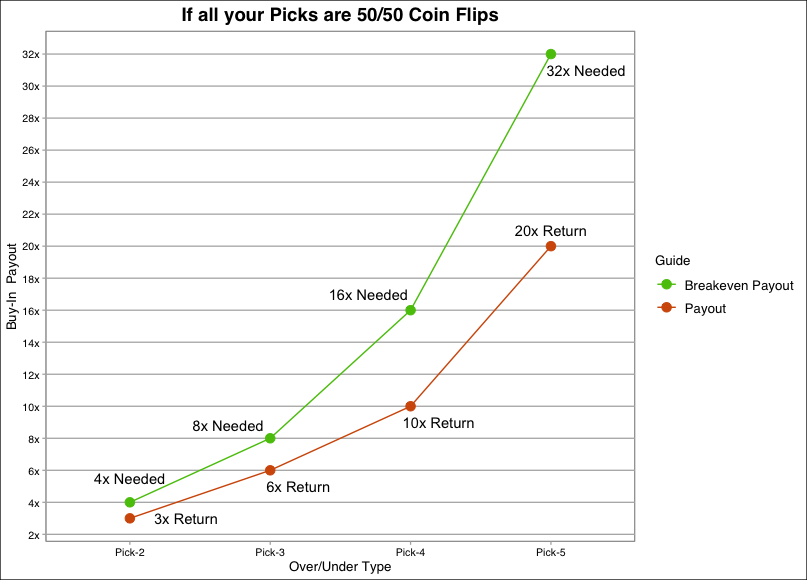Click the orange Pick-5 data point at 20x

(x=550, y=246)
